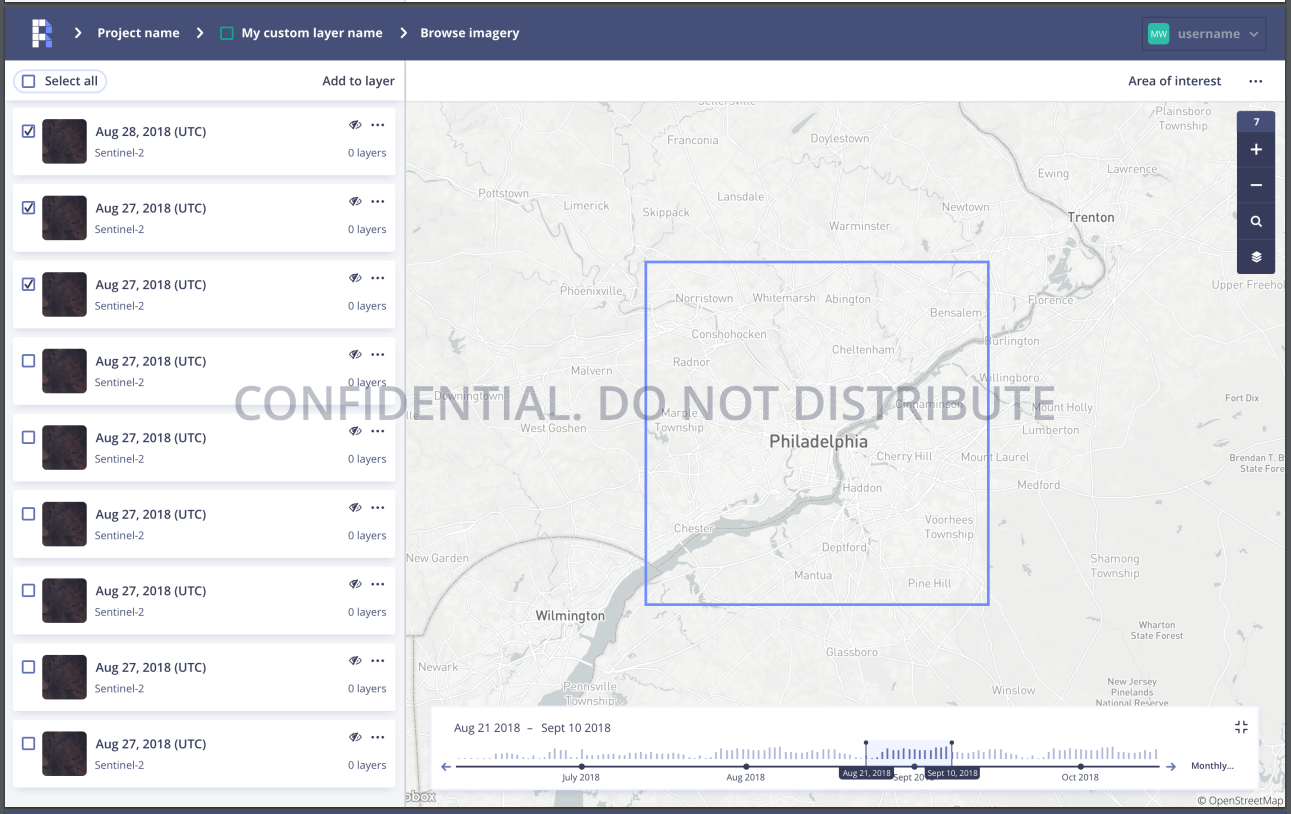Click the Oct 2018 timeline marker
The image size is (1291, 814).
(1080, 767)
